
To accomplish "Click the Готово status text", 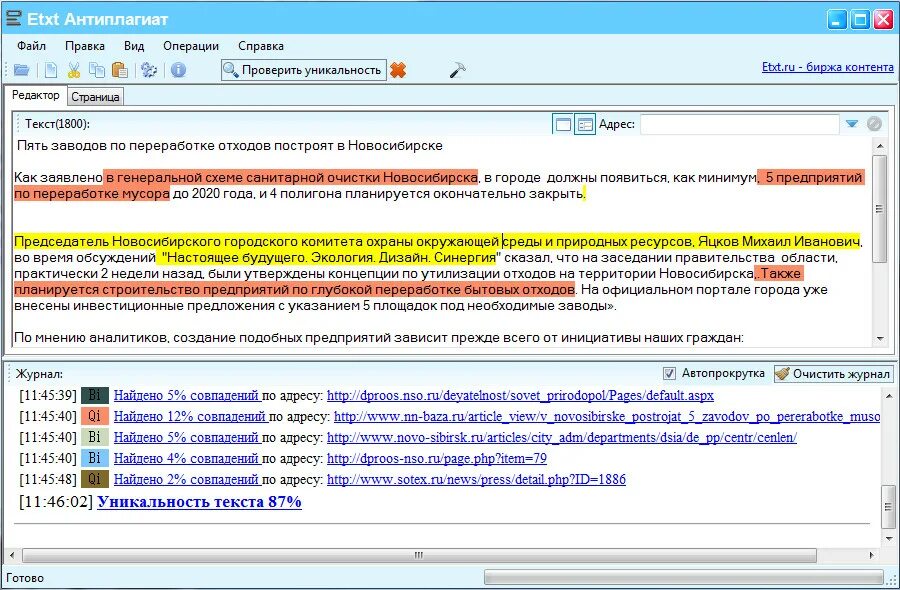I will click(25, 578).
